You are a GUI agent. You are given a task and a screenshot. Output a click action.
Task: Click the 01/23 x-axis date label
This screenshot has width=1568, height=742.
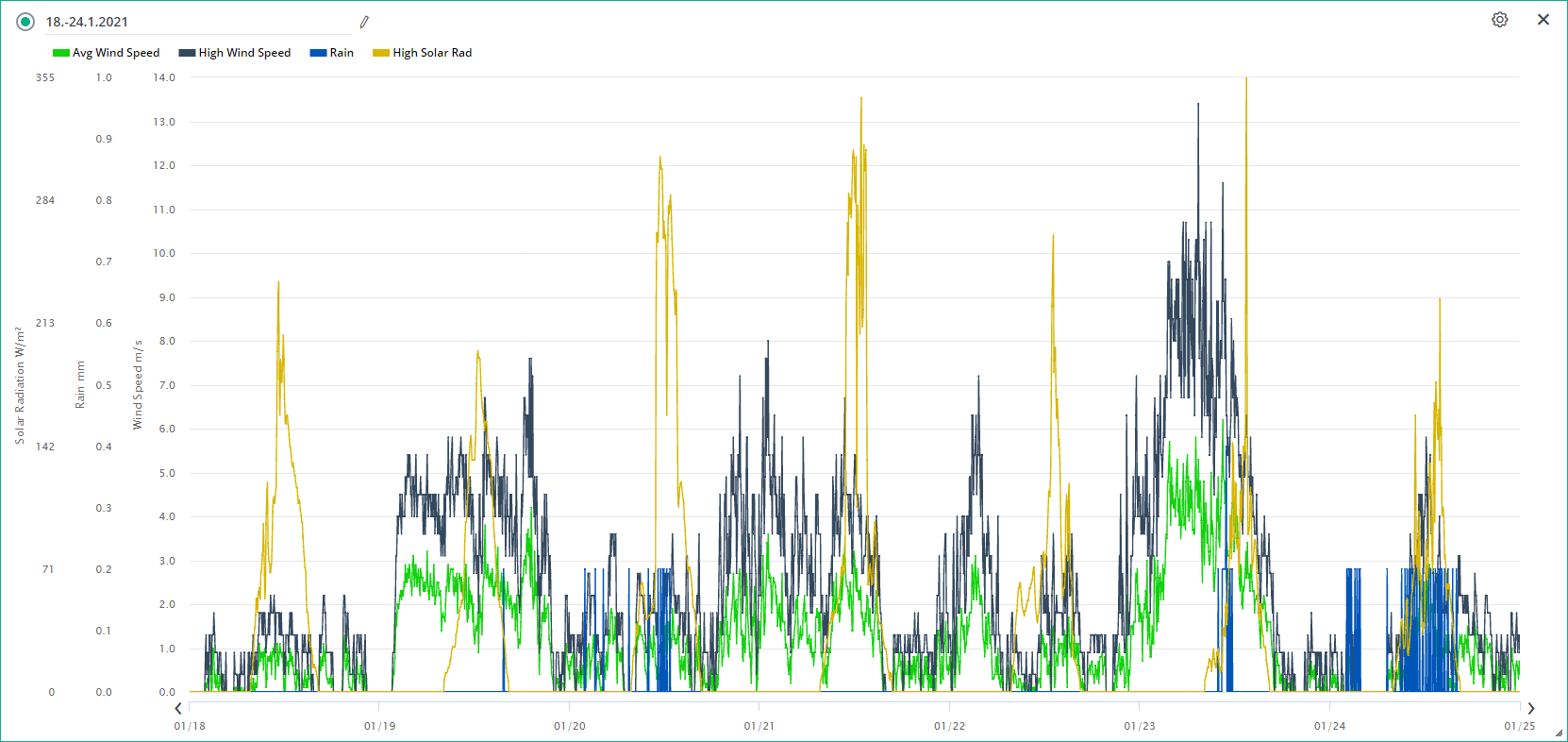pos(1140,726)
